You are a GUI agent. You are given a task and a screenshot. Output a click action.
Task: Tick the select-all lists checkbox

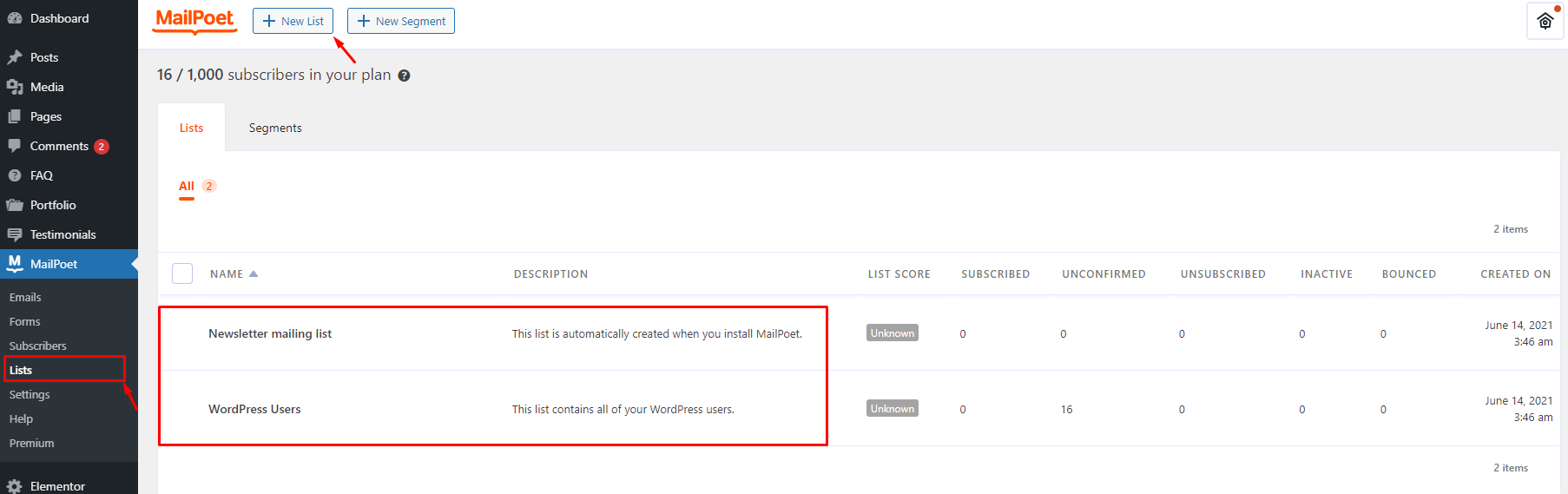point(182,273)
